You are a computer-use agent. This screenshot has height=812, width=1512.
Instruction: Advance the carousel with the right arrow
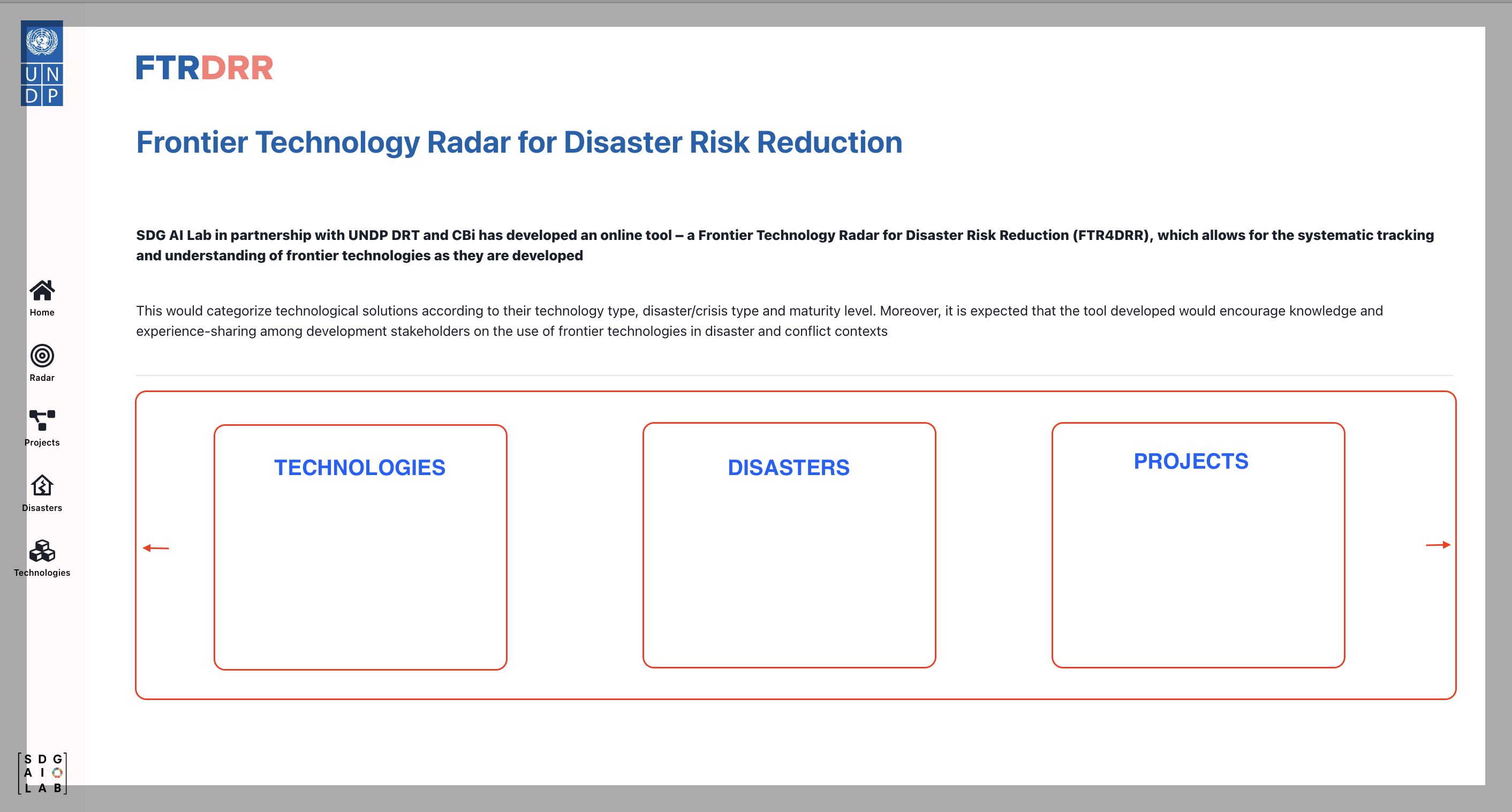click(1438, 545)
